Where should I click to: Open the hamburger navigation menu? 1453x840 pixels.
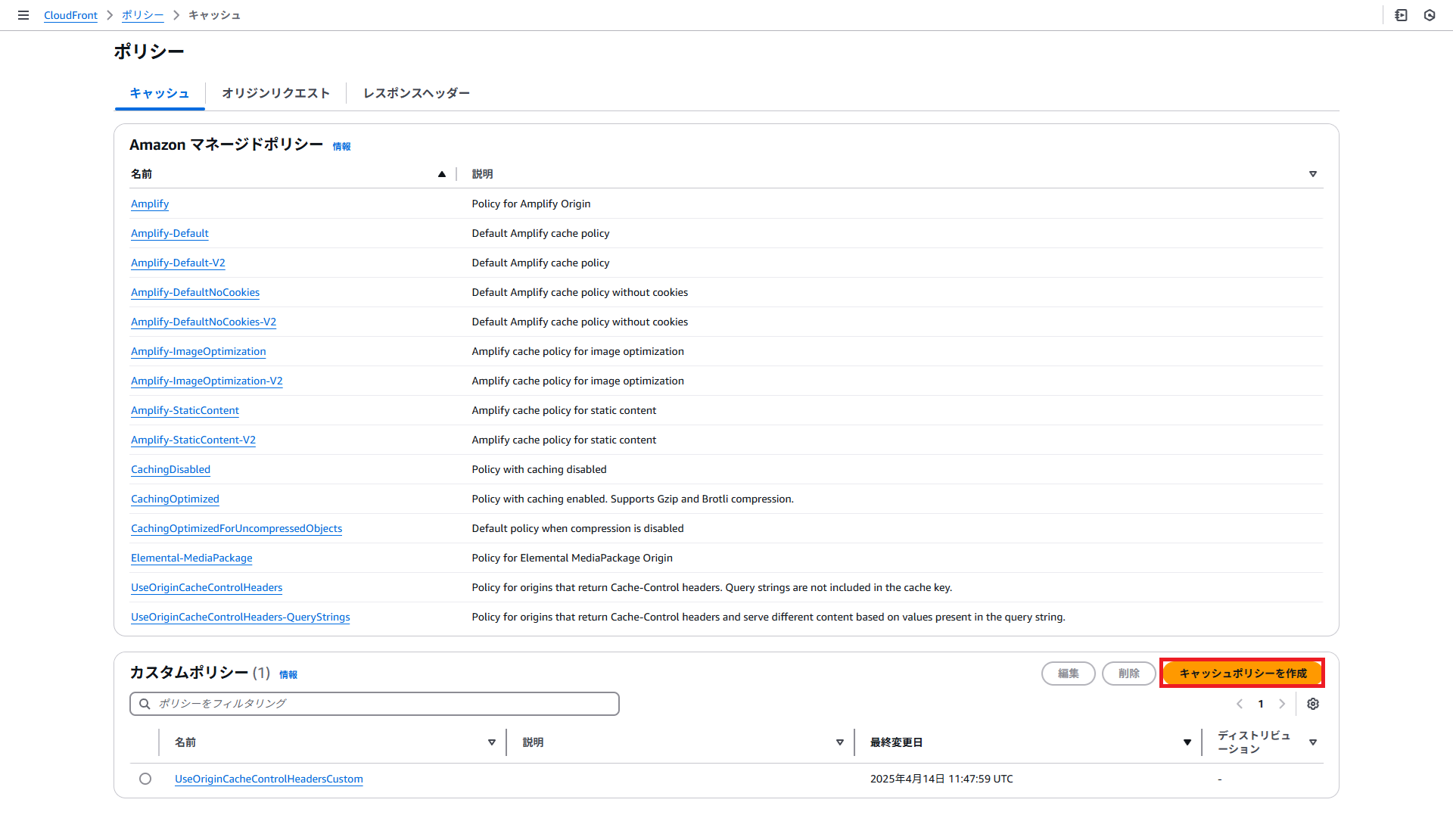pos(23,15)
